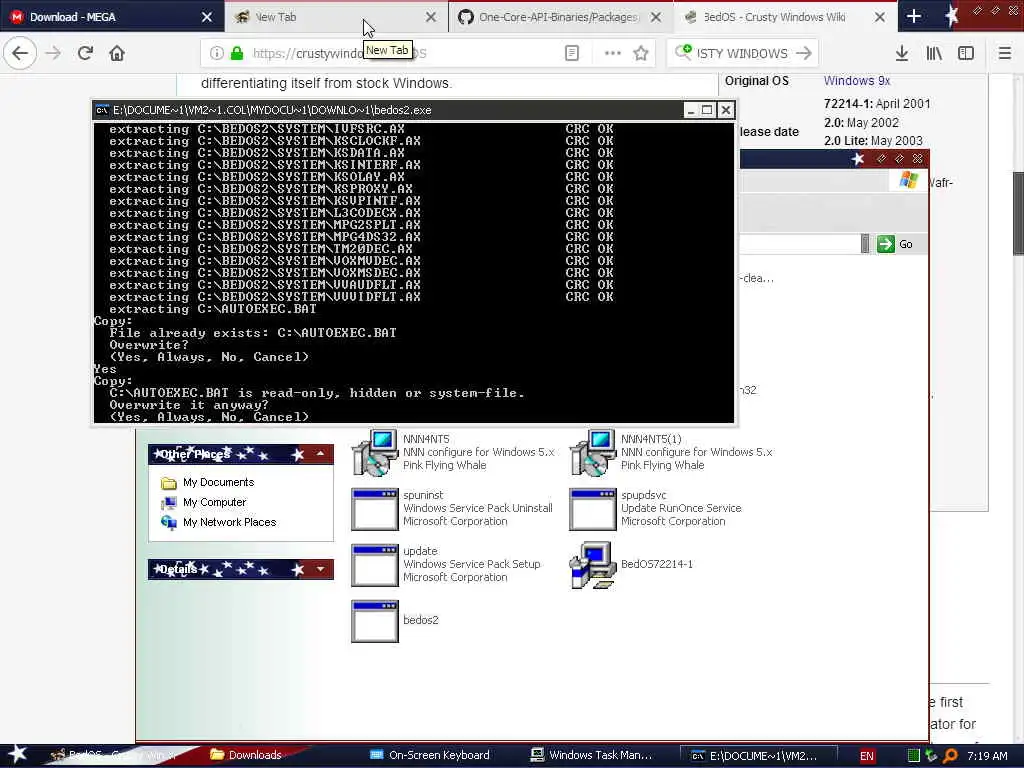Select the bedos2 executable icon
1024x768 pixels.
[375, 622]
